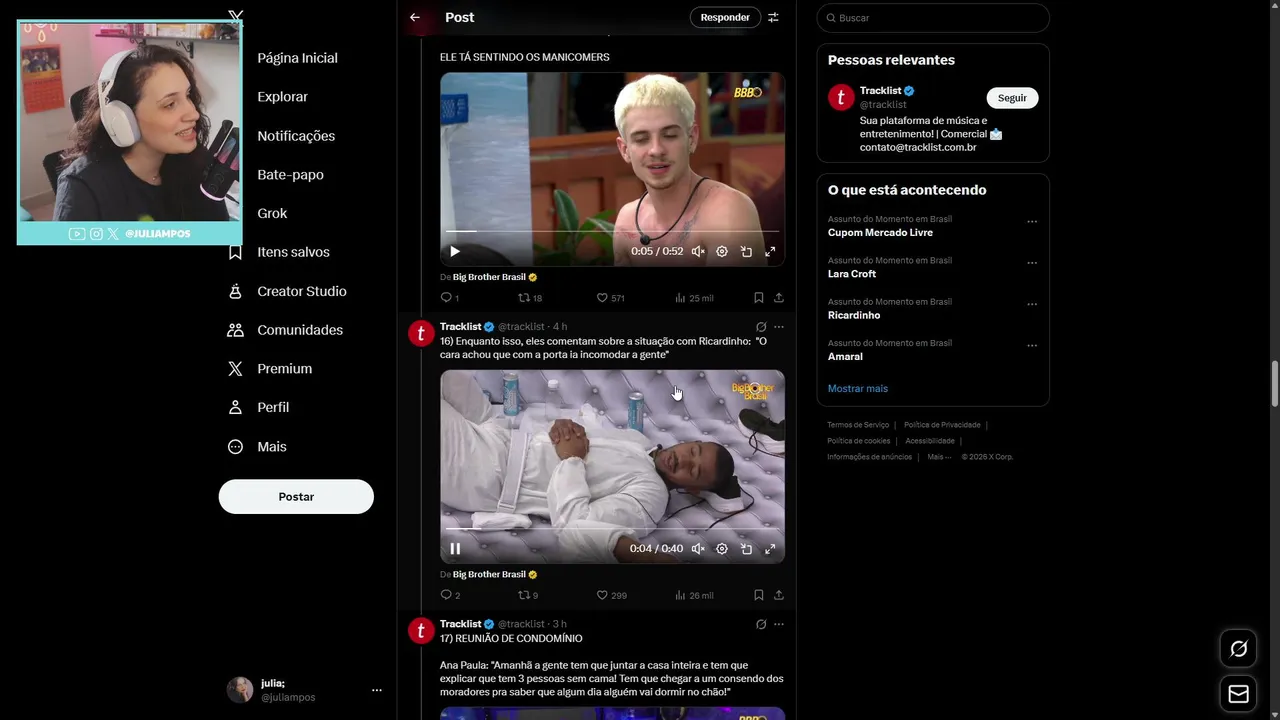
Task: Toggle picture-in-picture on 0:40 video
Action: (746, 549)
